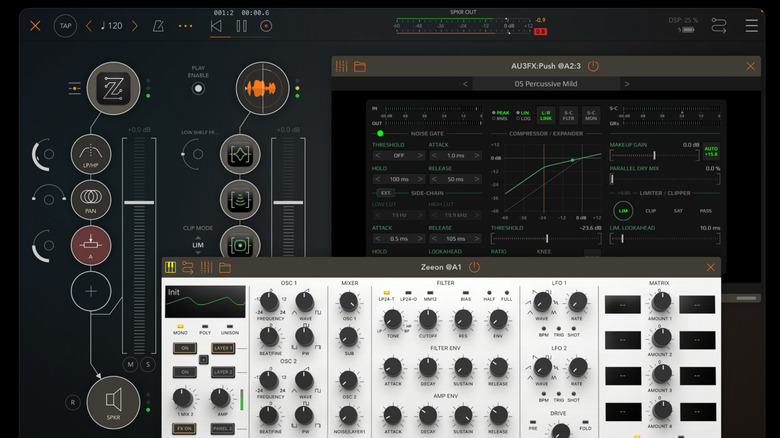Viewport: 780px width, 438px height.
Task: Select LOG mode in Push
Action: [523, 119]
